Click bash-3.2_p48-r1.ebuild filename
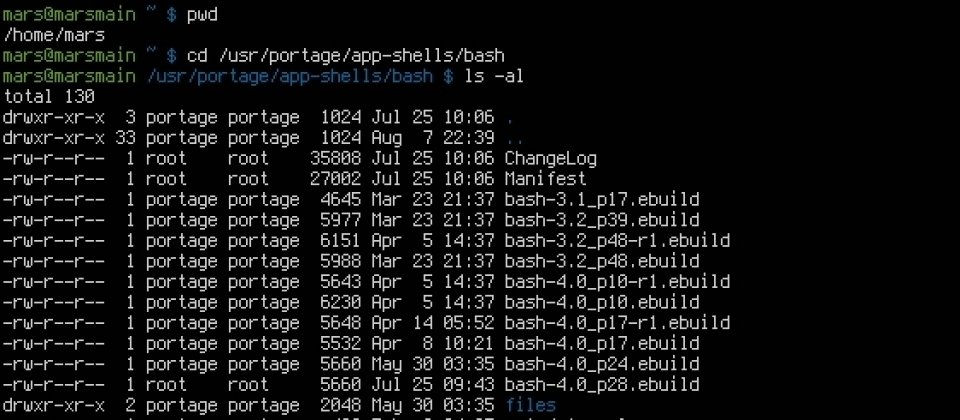The width and height of the screenshot is (960, 420). [617, 241]
